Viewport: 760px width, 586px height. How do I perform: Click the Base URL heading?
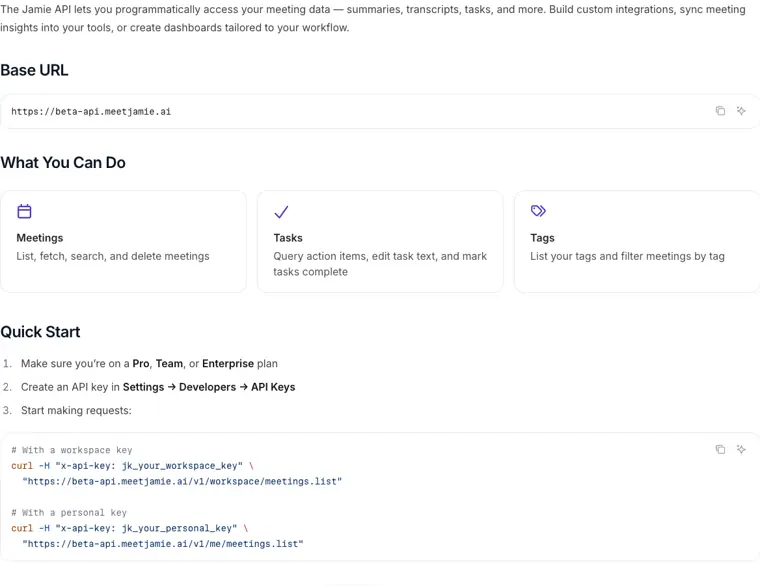pos(34,70)
